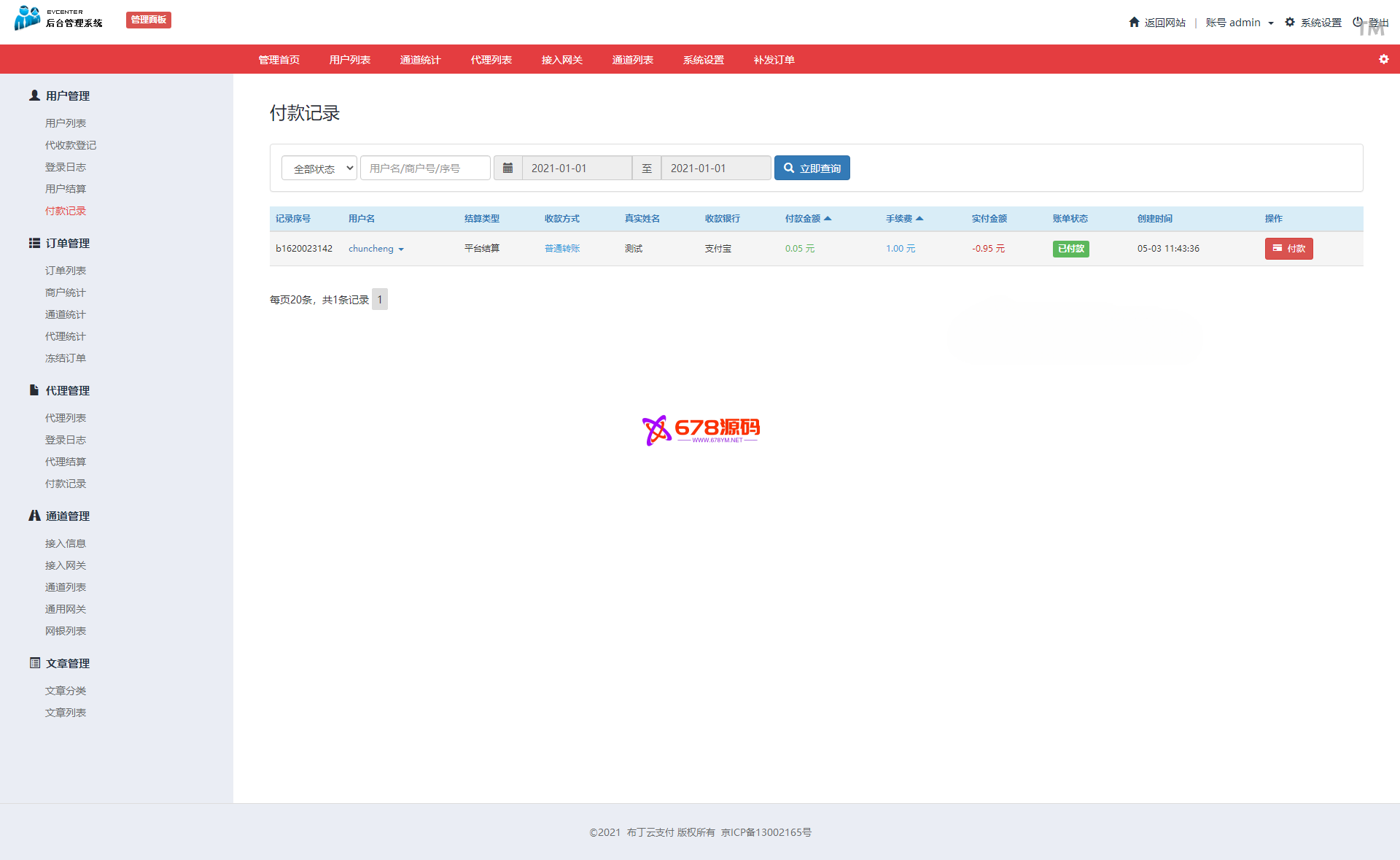
Task: Click the calendar icon beside start date
Action: (508, 168)
